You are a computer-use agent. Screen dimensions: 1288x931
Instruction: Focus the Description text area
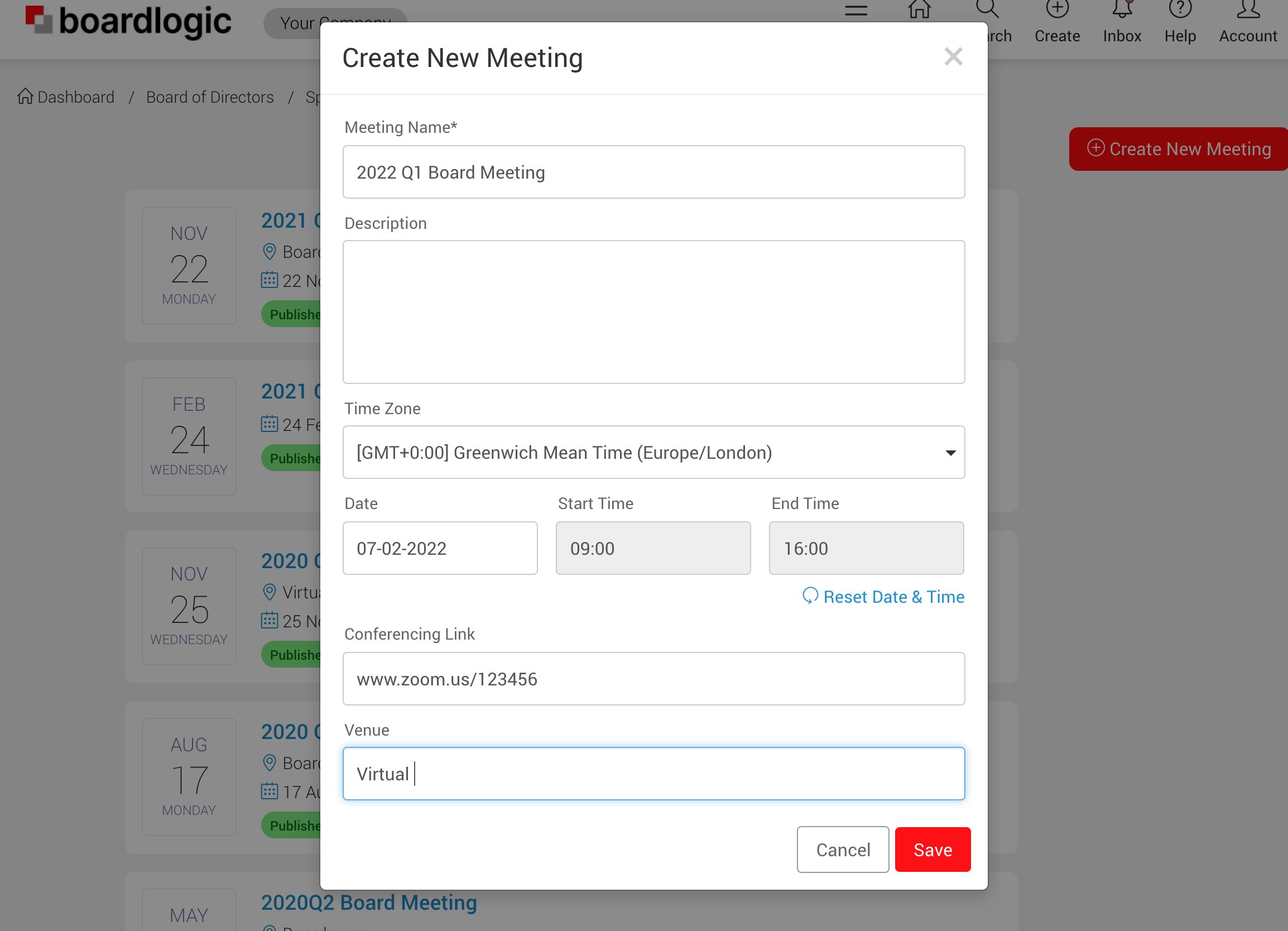coord(653,312)
